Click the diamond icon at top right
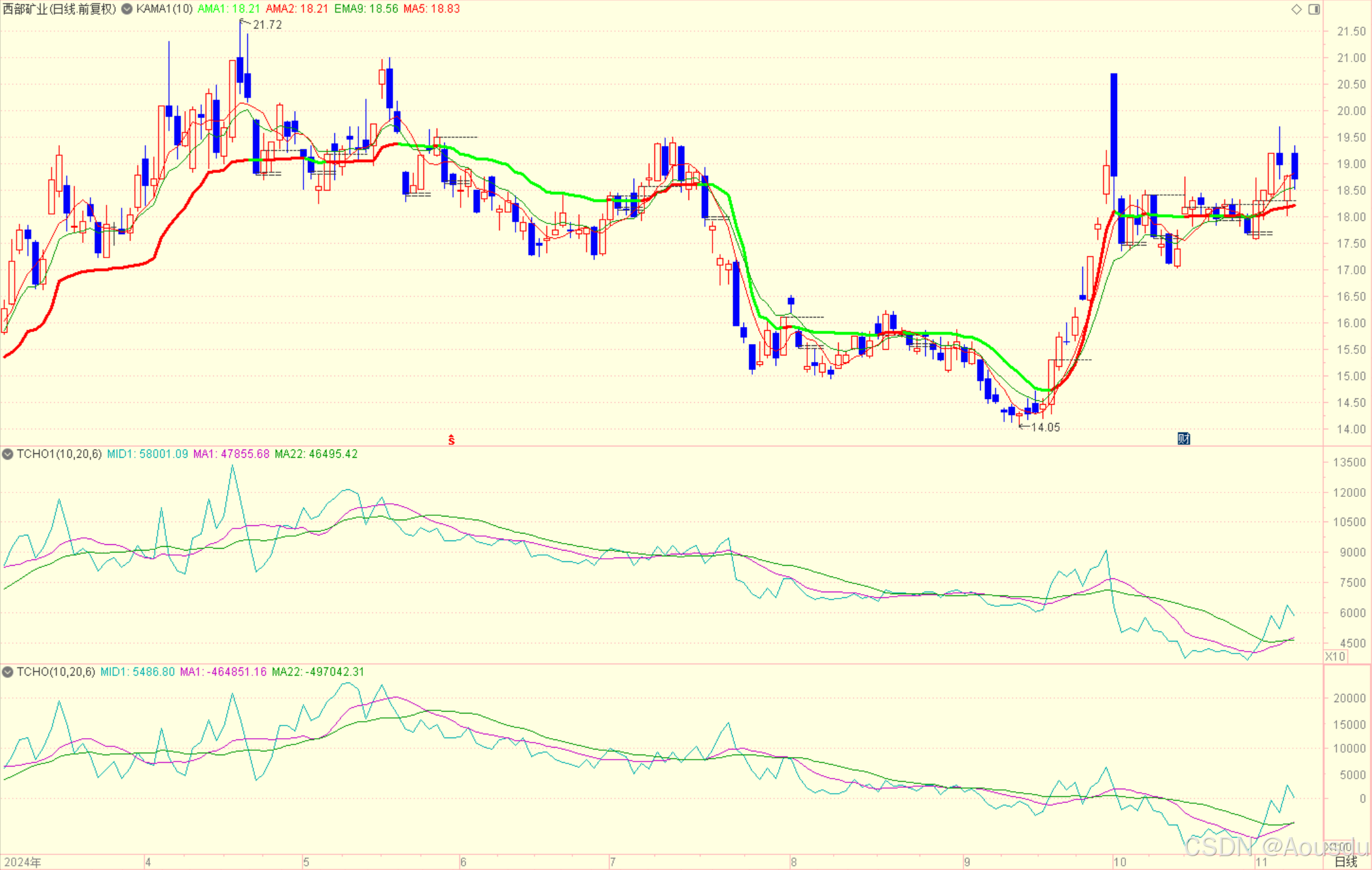Screen dimensions: 1372x870 click(x=1296, y=9)
